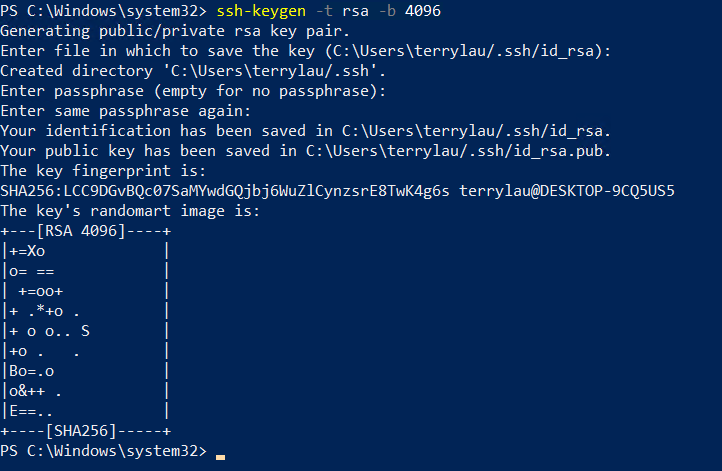This screenshot has width=722, height=471.
Task: Click the 'Bo=.o' randomart row
Action: 31,371
